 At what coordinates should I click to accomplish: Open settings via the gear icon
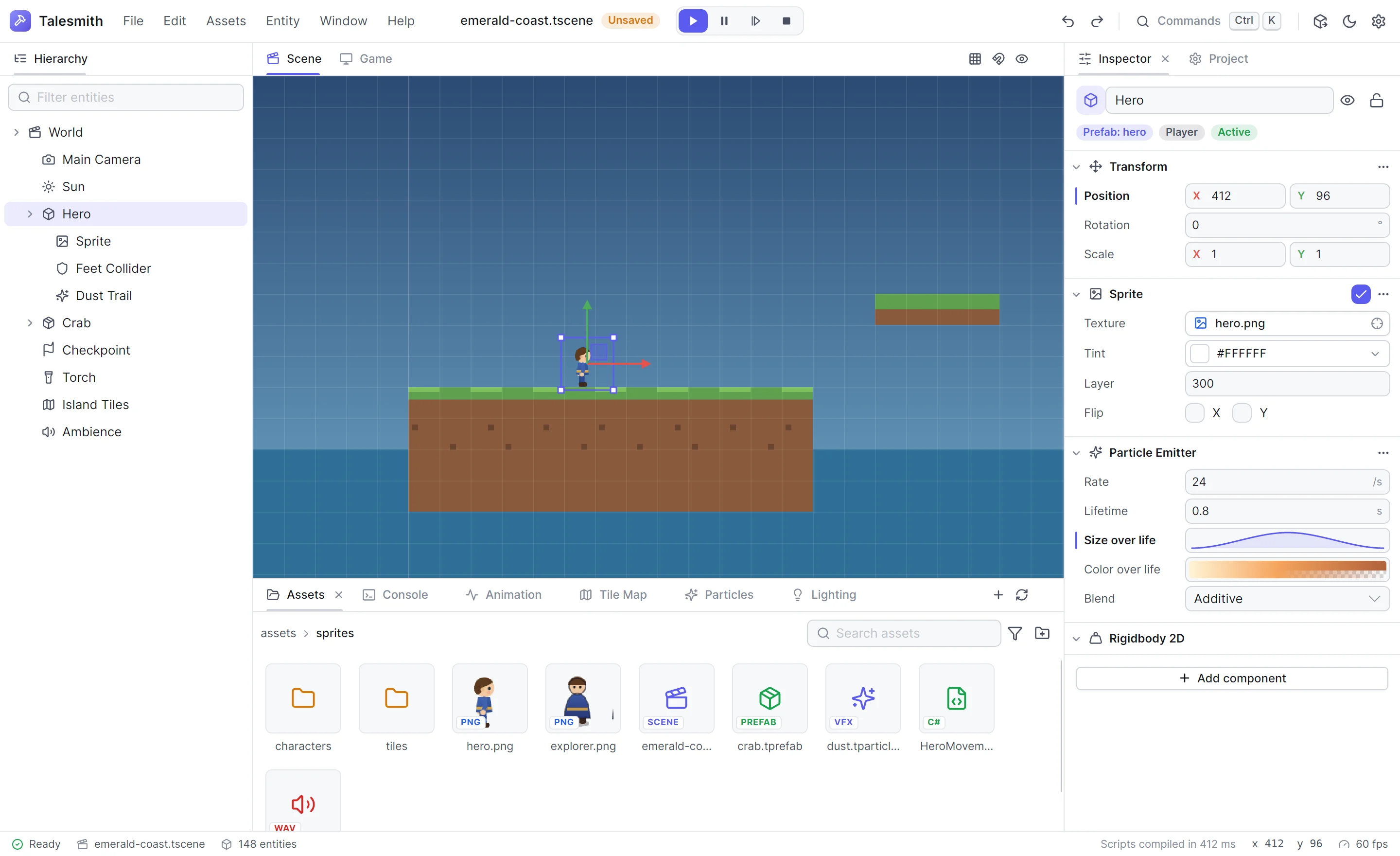(1378, 21)
